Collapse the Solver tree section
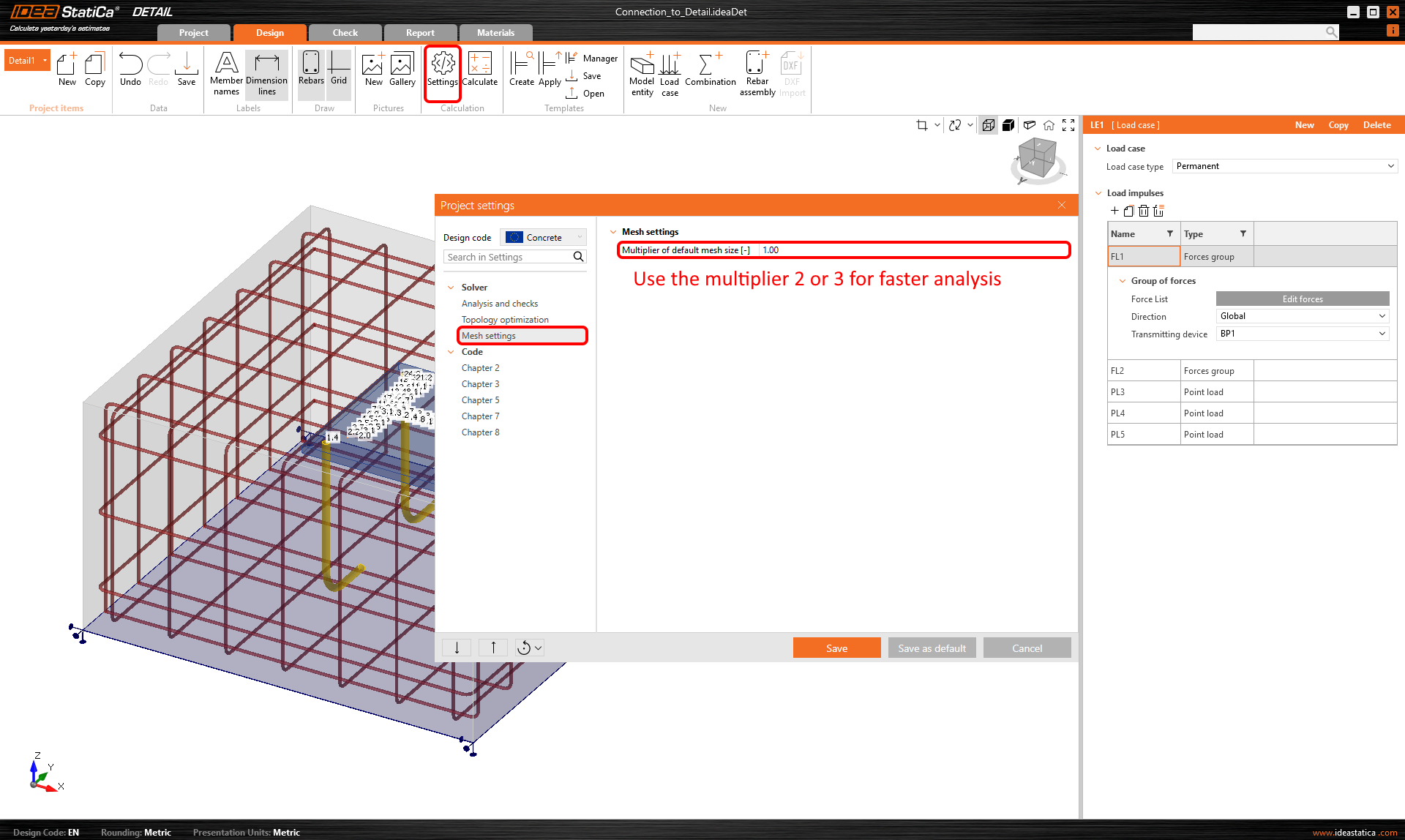The width and height of the screenshot is (1405, 840). (451, 288)
